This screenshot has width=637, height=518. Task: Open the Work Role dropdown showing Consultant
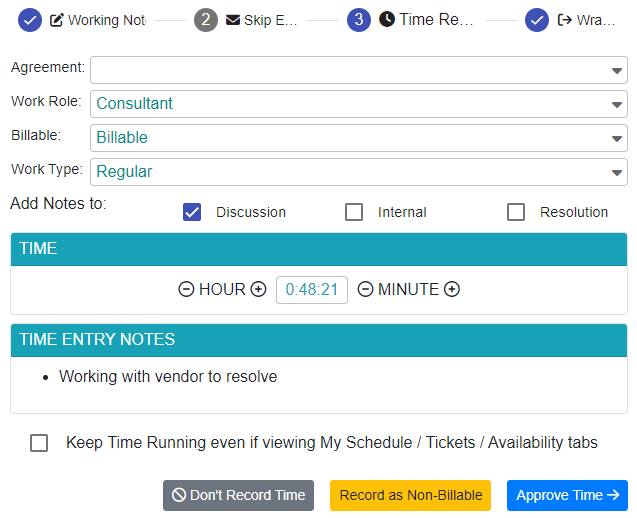(359, 104)
